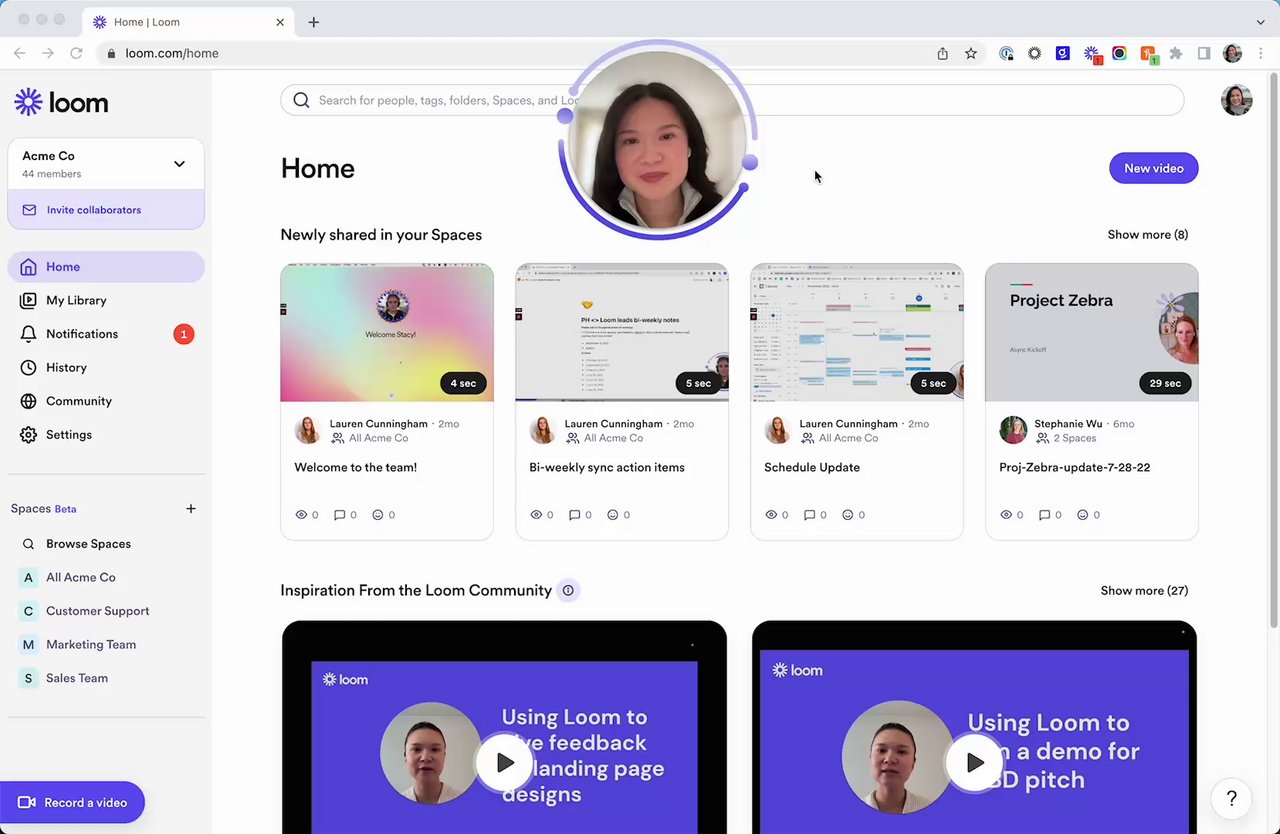Click Browse Spaces
1280x834 pixels.
click(x=88, y=544)
